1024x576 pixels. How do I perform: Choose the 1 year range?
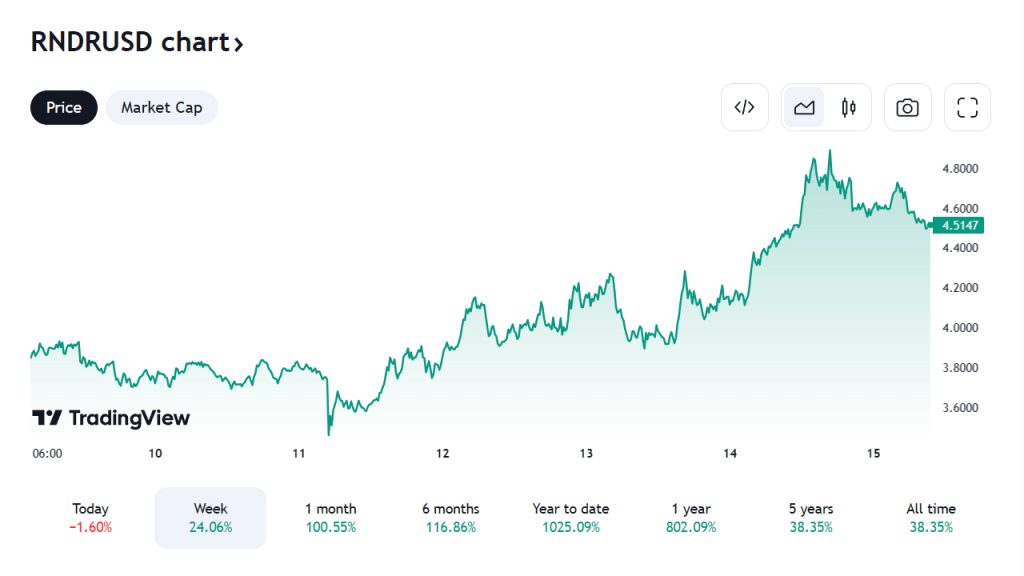point(690,517)
